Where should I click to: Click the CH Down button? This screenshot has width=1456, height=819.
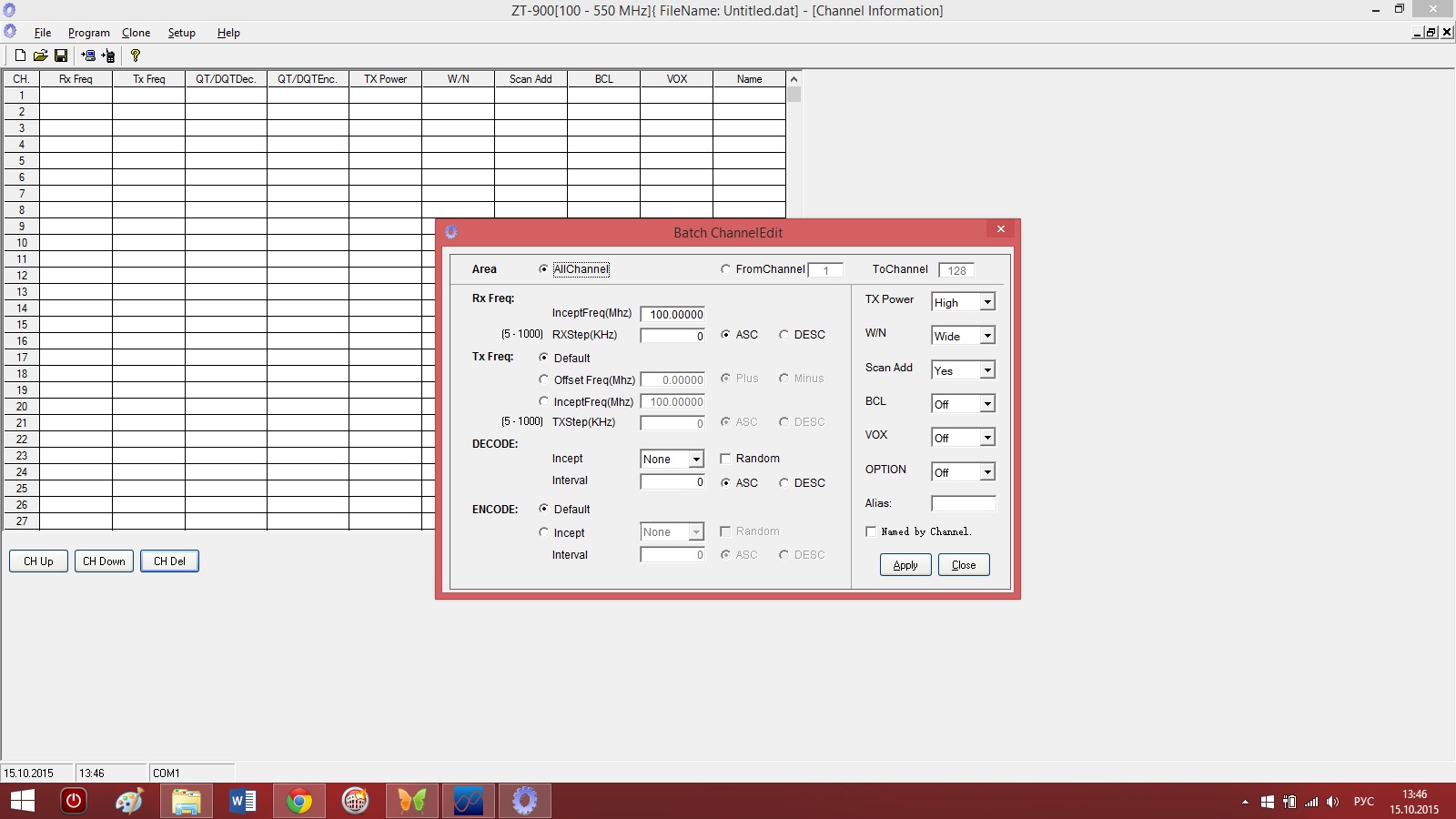coord(104,561)
